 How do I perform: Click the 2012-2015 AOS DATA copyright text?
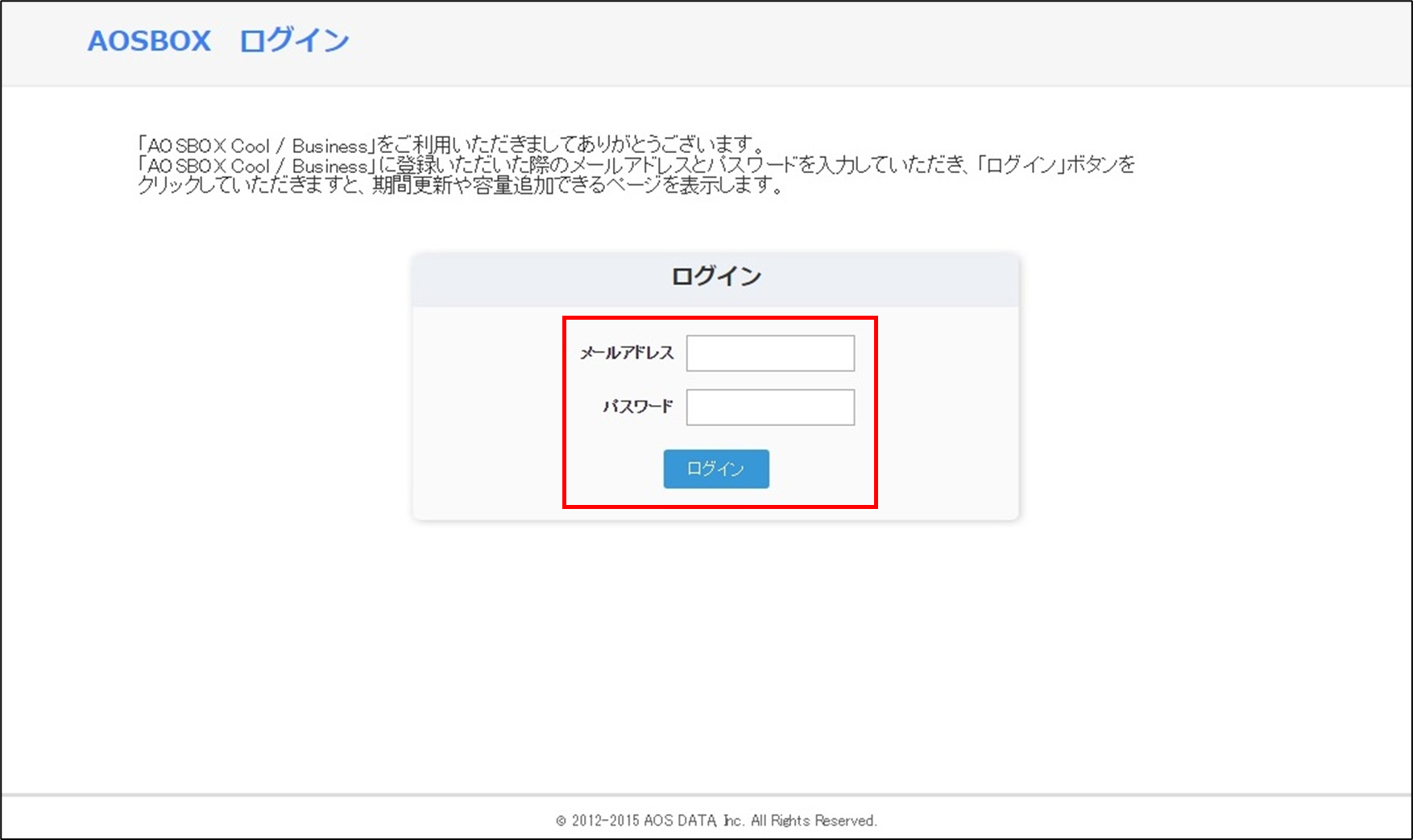point(716,821)
